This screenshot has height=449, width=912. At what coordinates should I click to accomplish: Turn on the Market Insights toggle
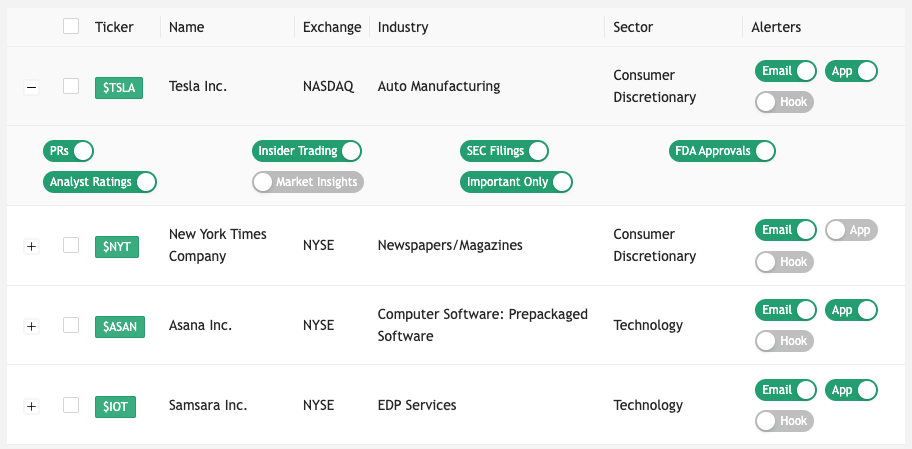pos(307,182)
